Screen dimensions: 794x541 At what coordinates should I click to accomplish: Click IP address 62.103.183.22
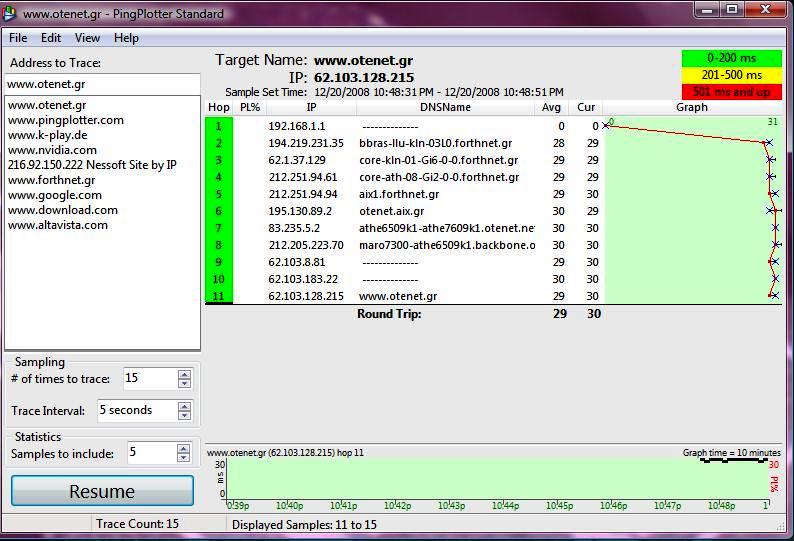click(303, 279)
